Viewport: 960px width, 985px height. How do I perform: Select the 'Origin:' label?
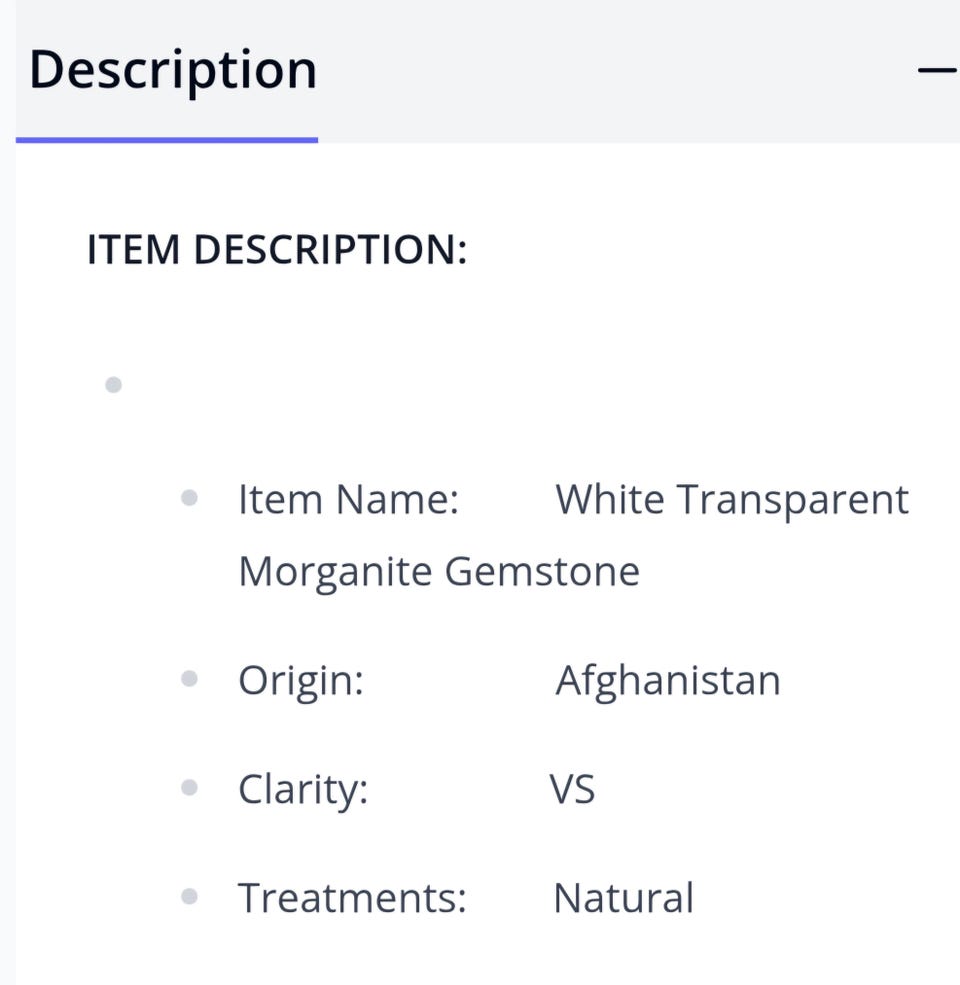click(300, 681)
